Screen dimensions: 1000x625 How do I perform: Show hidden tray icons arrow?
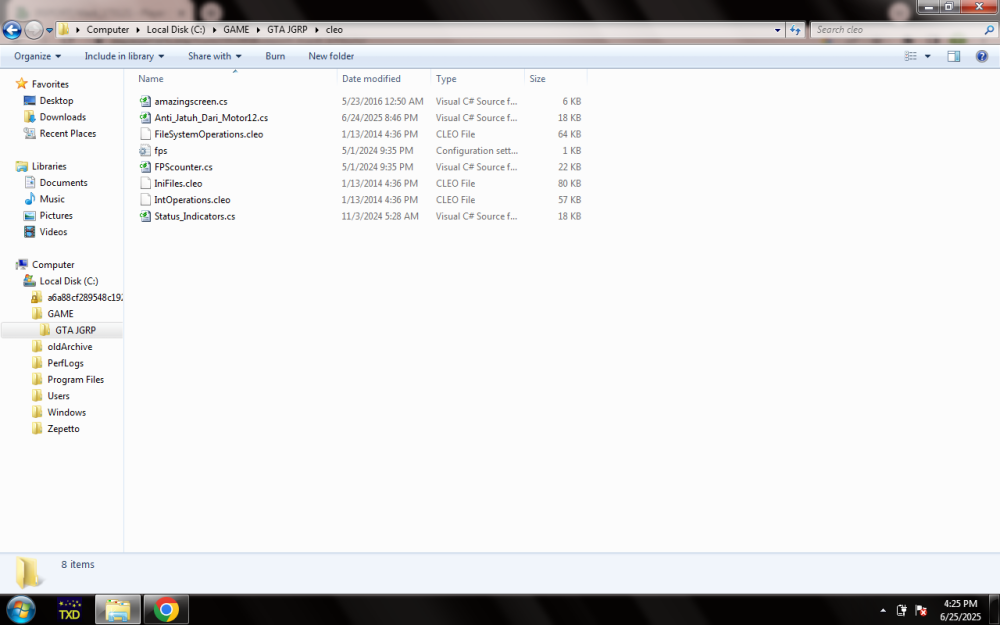(x=883, y=611)
